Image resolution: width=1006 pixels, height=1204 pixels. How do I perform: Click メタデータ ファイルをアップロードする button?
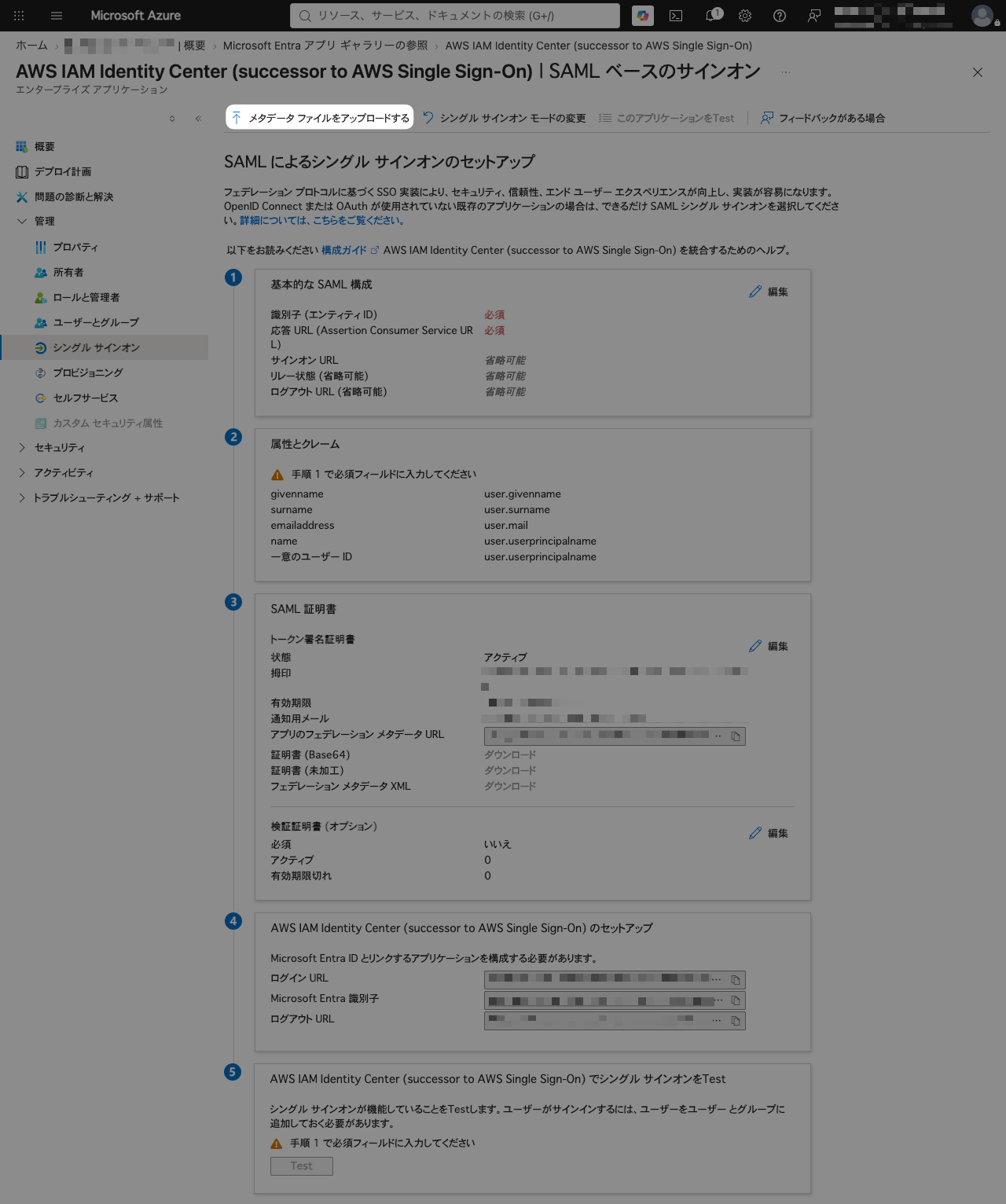click(x=319, y=118)
